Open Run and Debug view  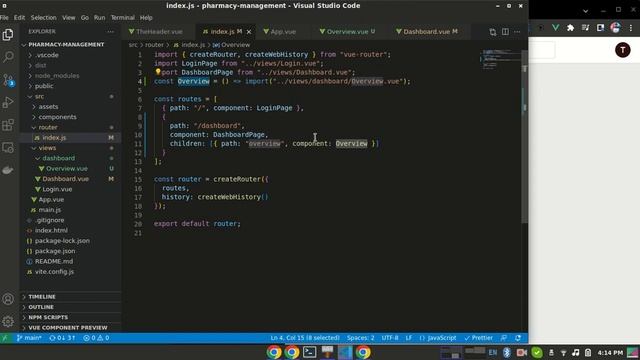tap(8, 102)
